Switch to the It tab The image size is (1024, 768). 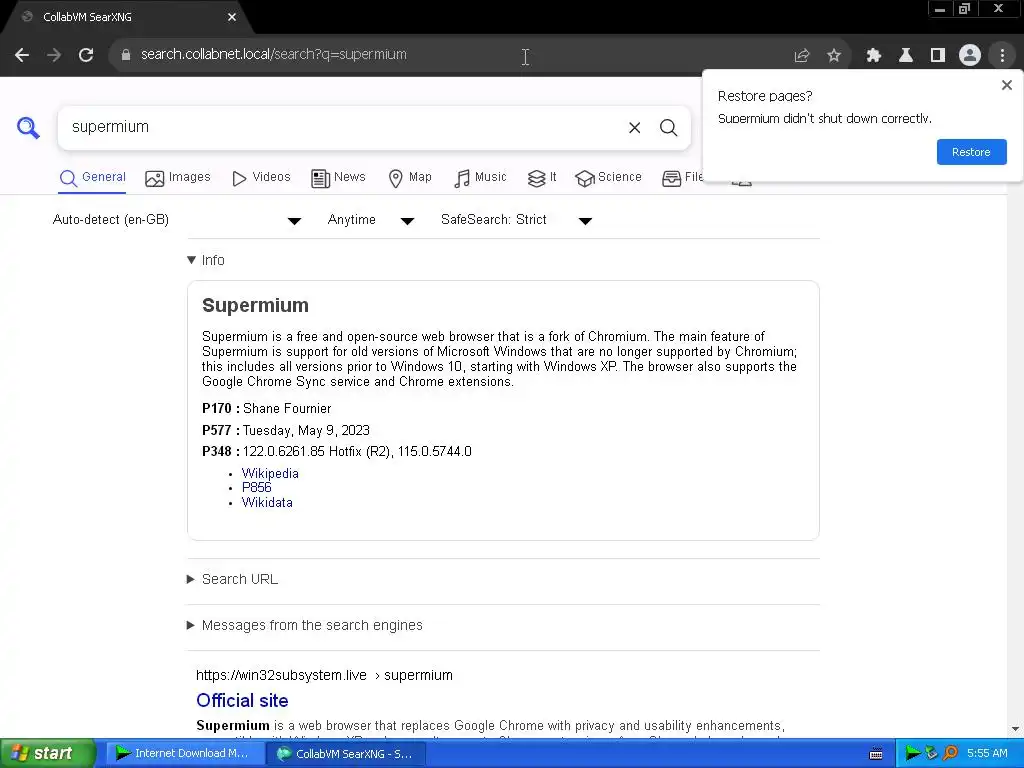pyautogui.click(x=541, y=177)
